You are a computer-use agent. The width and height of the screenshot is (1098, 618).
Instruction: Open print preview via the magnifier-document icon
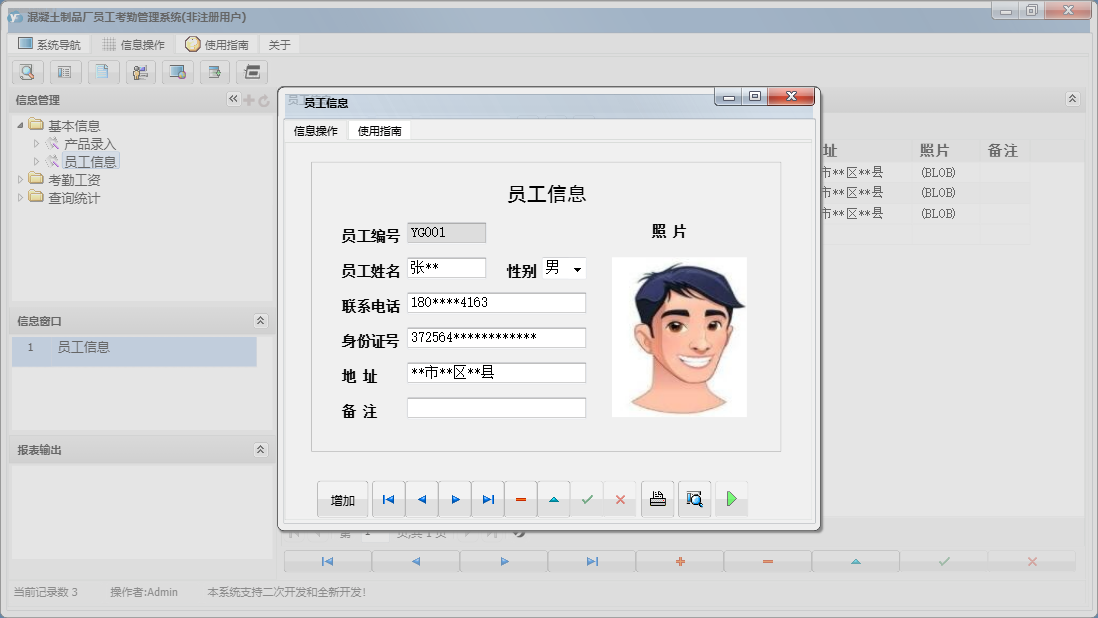695,498
